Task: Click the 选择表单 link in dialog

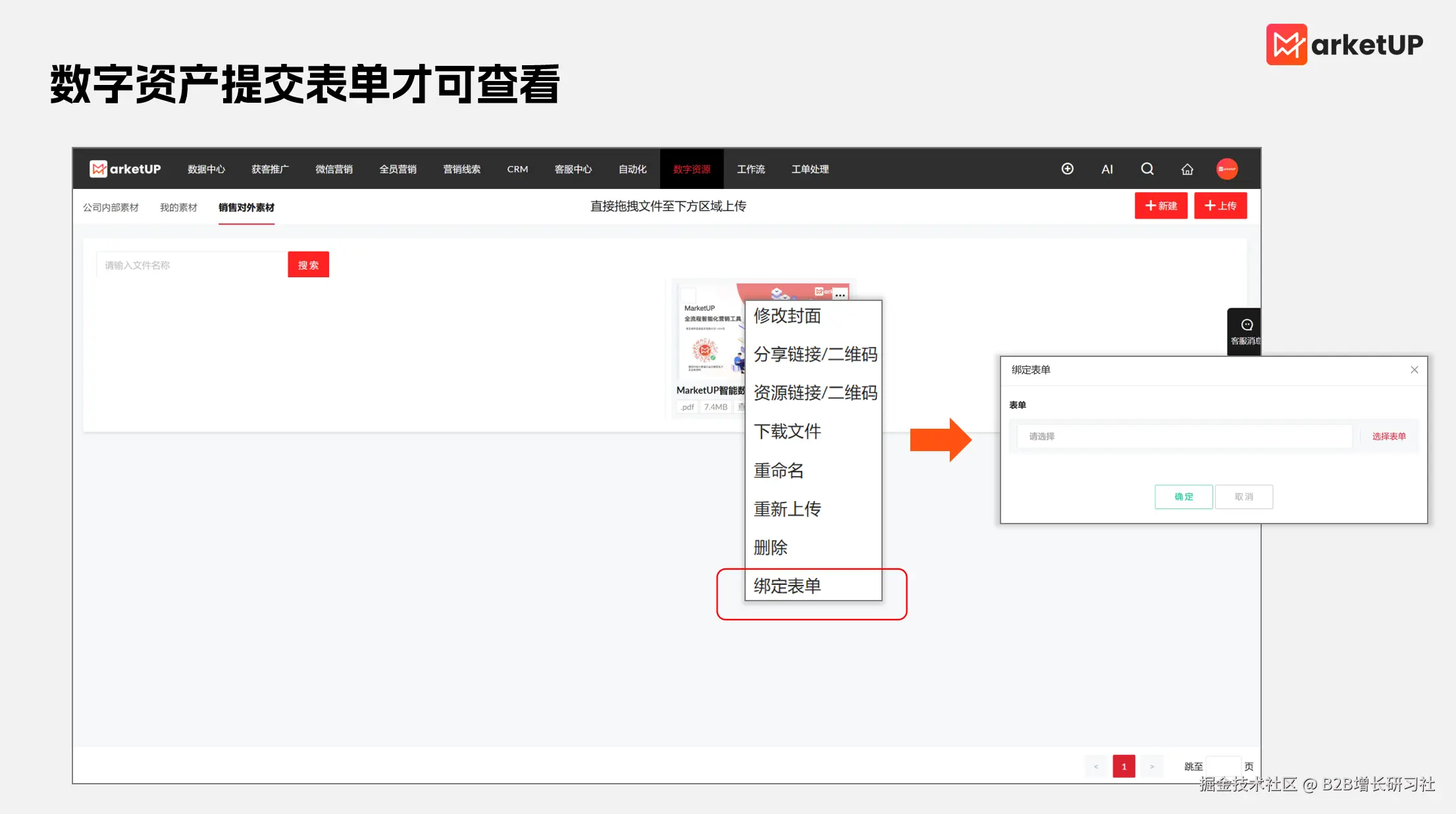Action: click(1388, 436)
